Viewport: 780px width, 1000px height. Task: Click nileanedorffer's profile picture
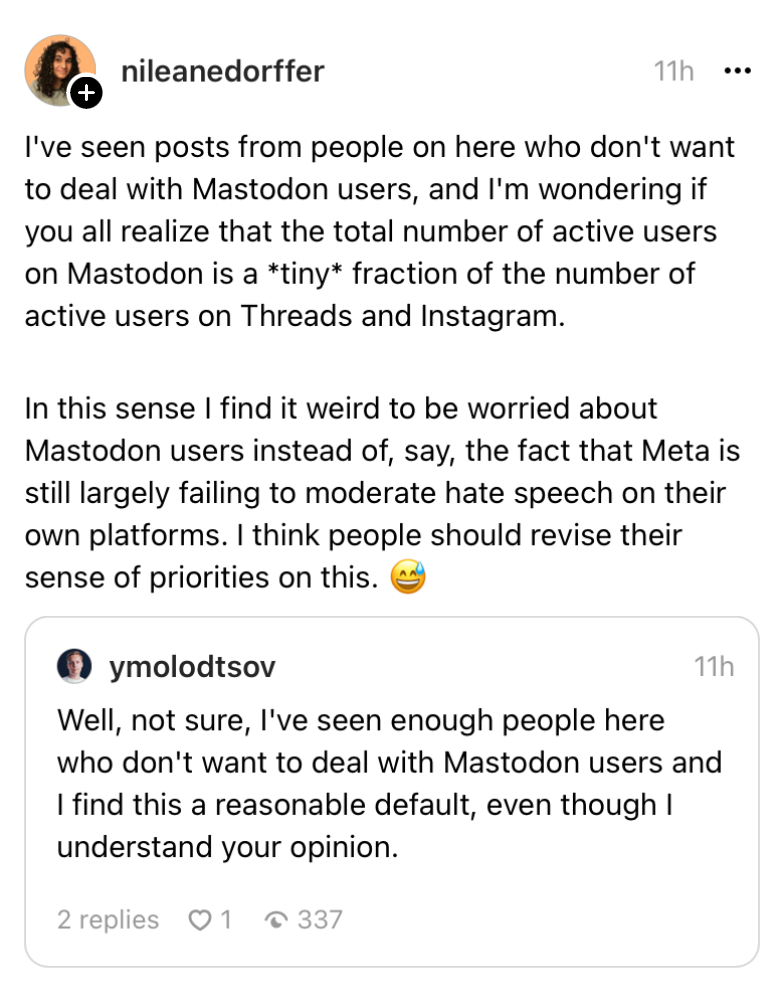pos(59,69)
